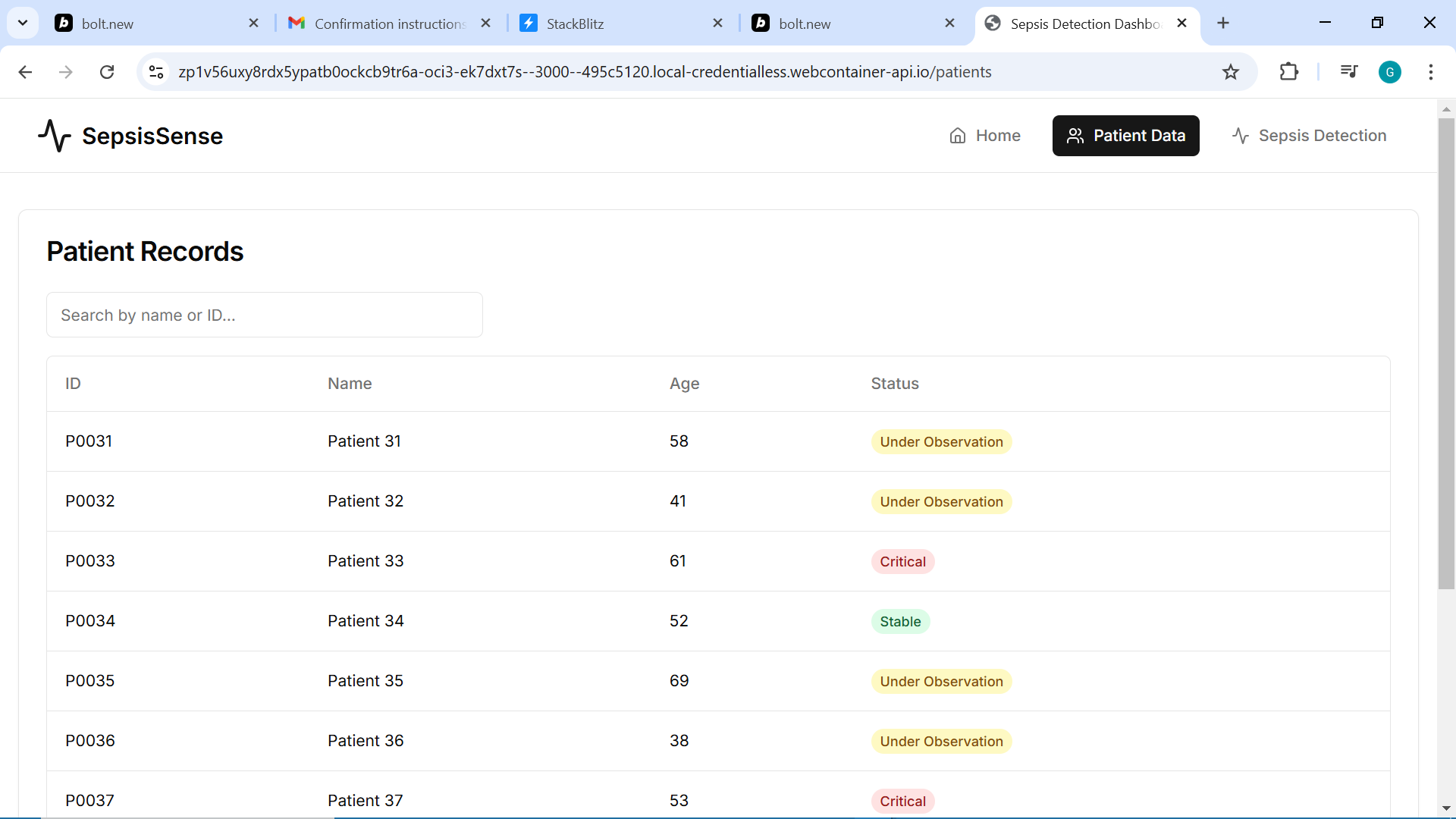1456x819 pixels.
Task: View site information icon in address bar
Action: 156,72
